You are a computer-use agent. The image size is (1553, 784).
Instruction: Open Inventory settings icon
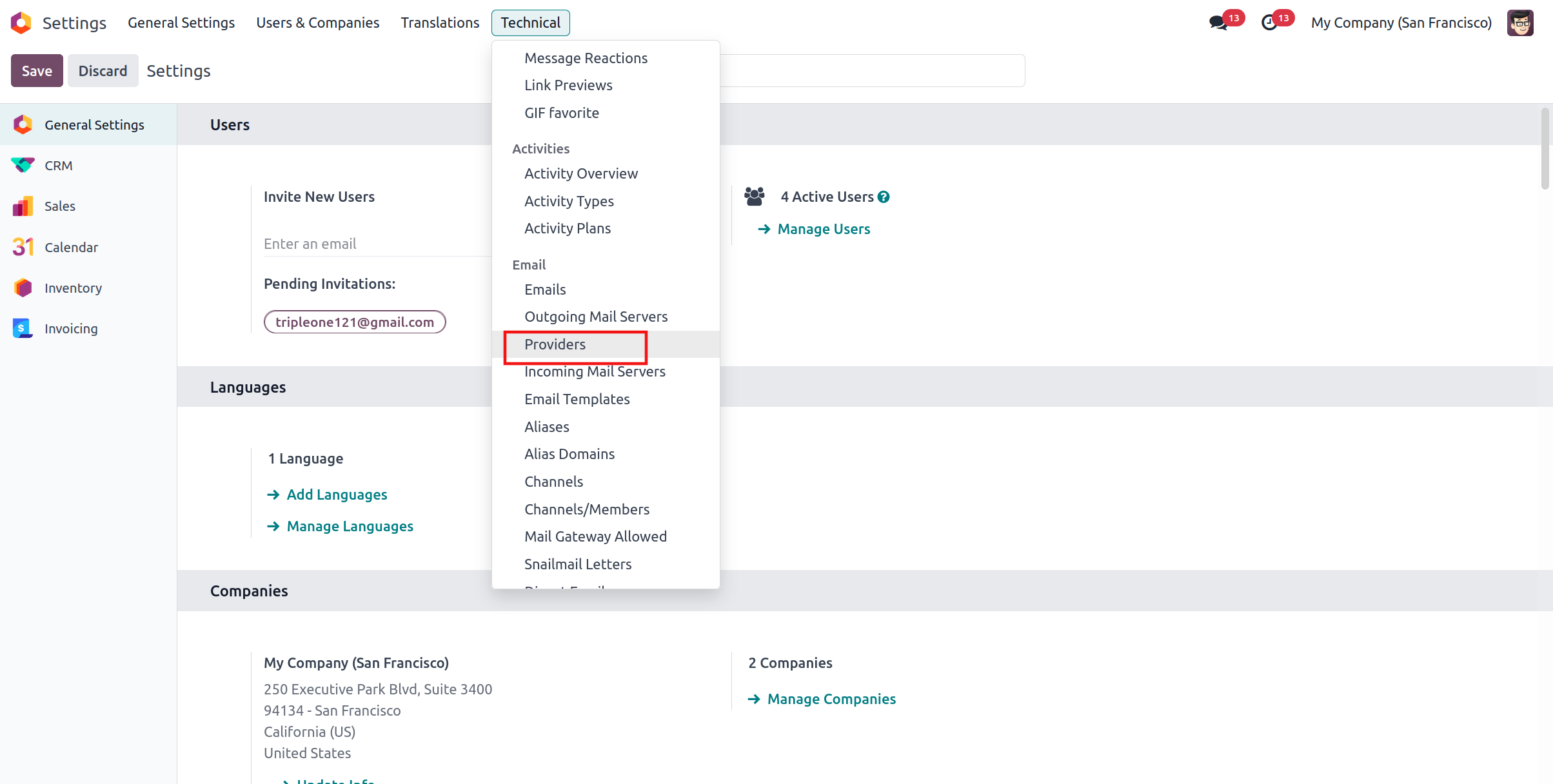coord(23,288)
